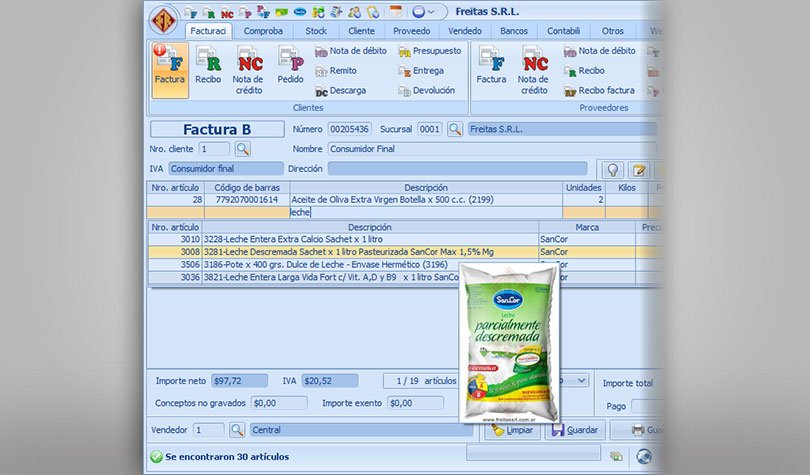Click the description cell containing 'leche'
The image size is (810, 475).
(426, 212)
